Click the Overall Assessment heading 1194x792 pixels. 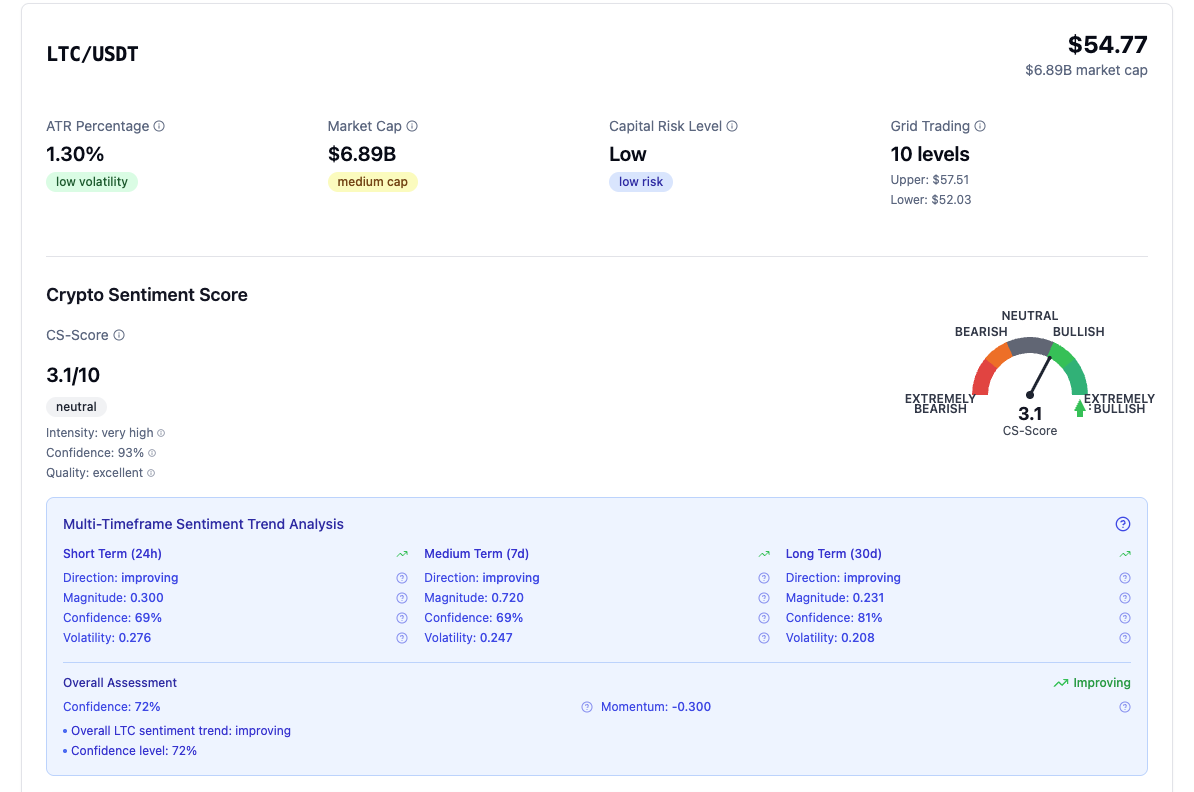pos(120,682)
